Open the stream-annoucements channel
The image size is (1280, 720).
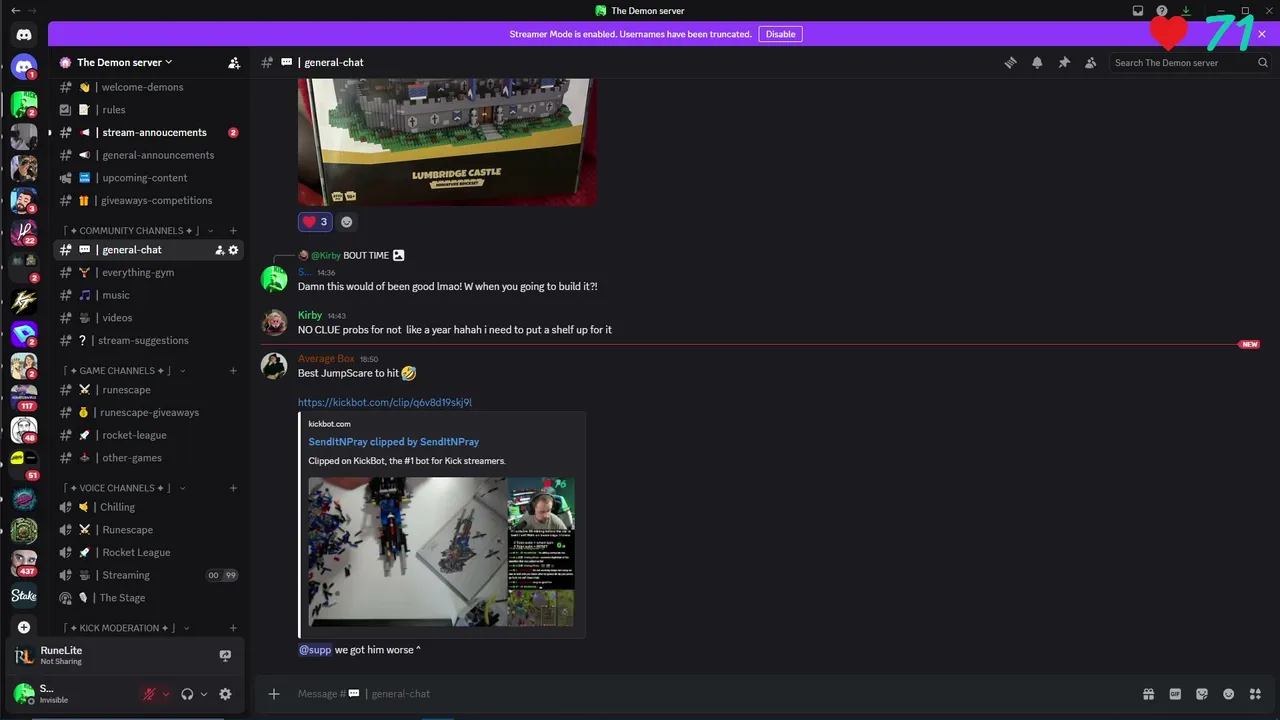pos(148,133)
